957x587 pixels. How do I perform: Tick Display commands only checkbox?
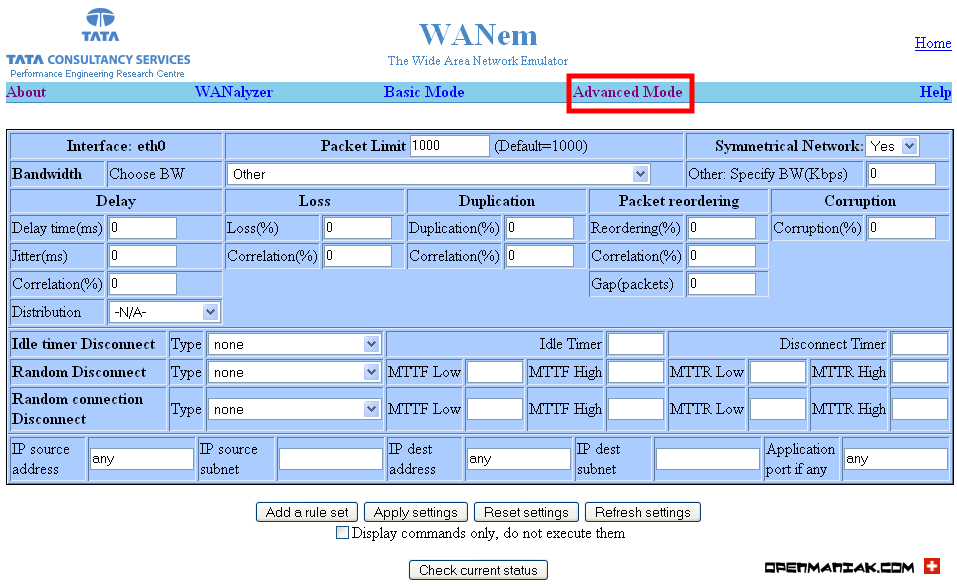(x=342, y=533)
